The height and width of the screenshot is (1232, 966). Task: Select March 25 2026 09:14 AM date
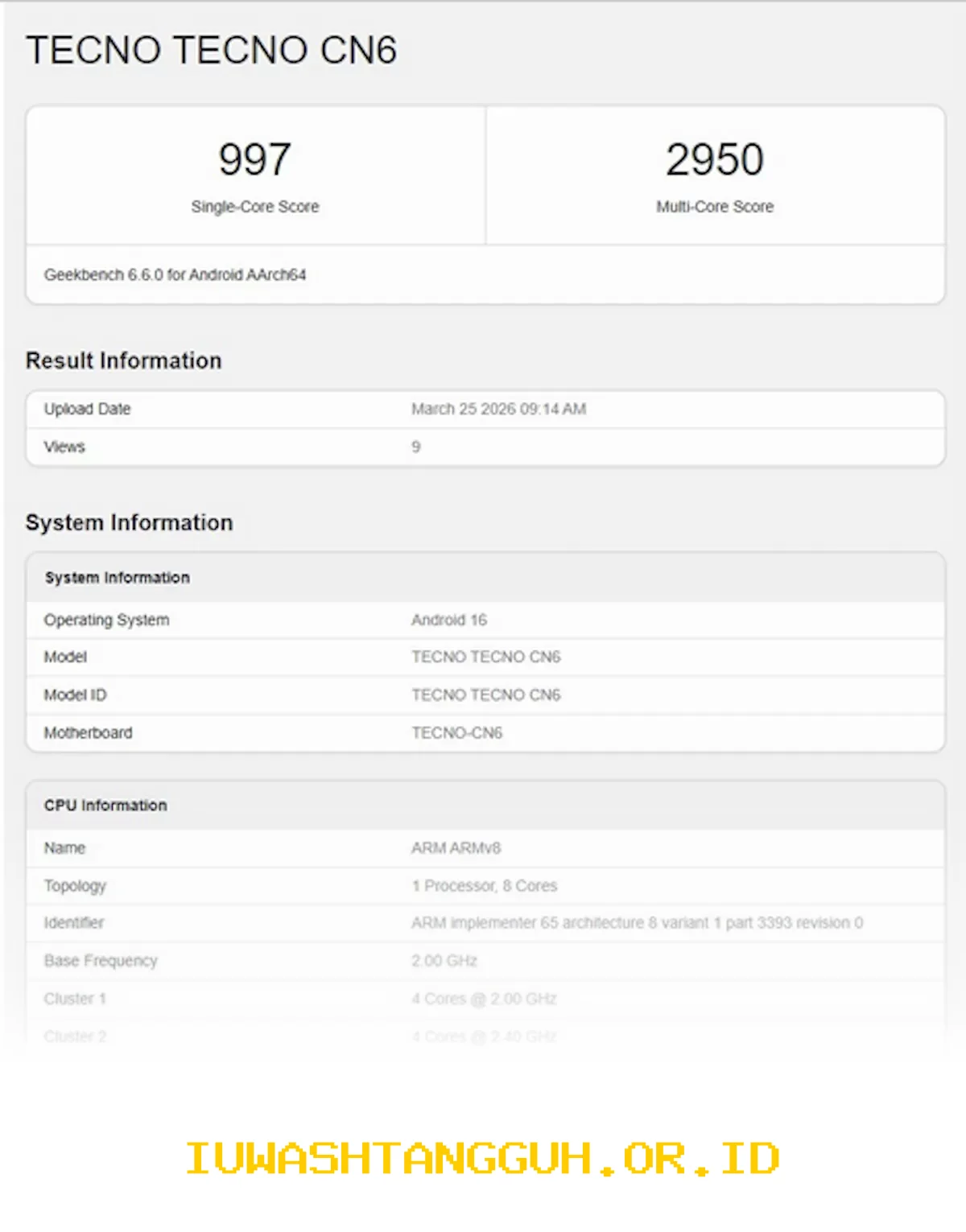499,409
